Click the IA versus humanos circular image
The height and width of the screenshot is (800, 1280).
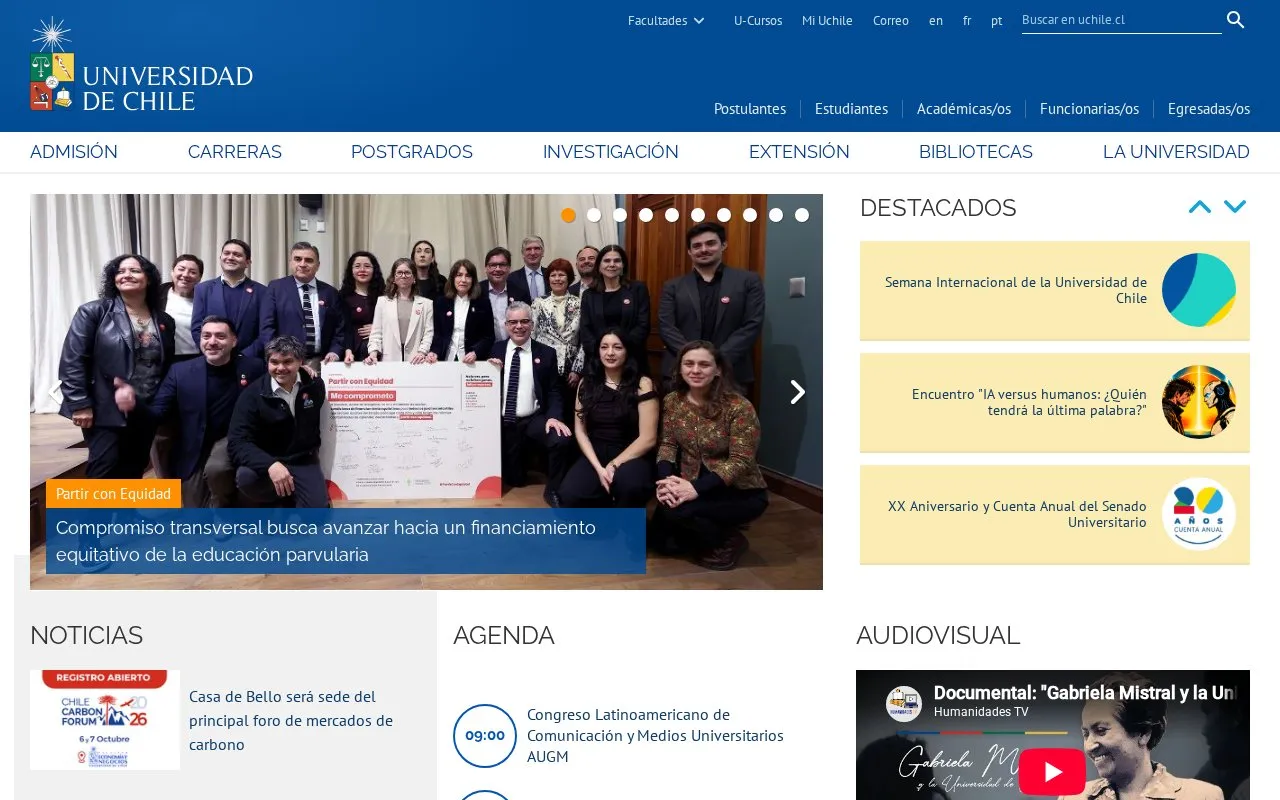tap(1199, 402)
